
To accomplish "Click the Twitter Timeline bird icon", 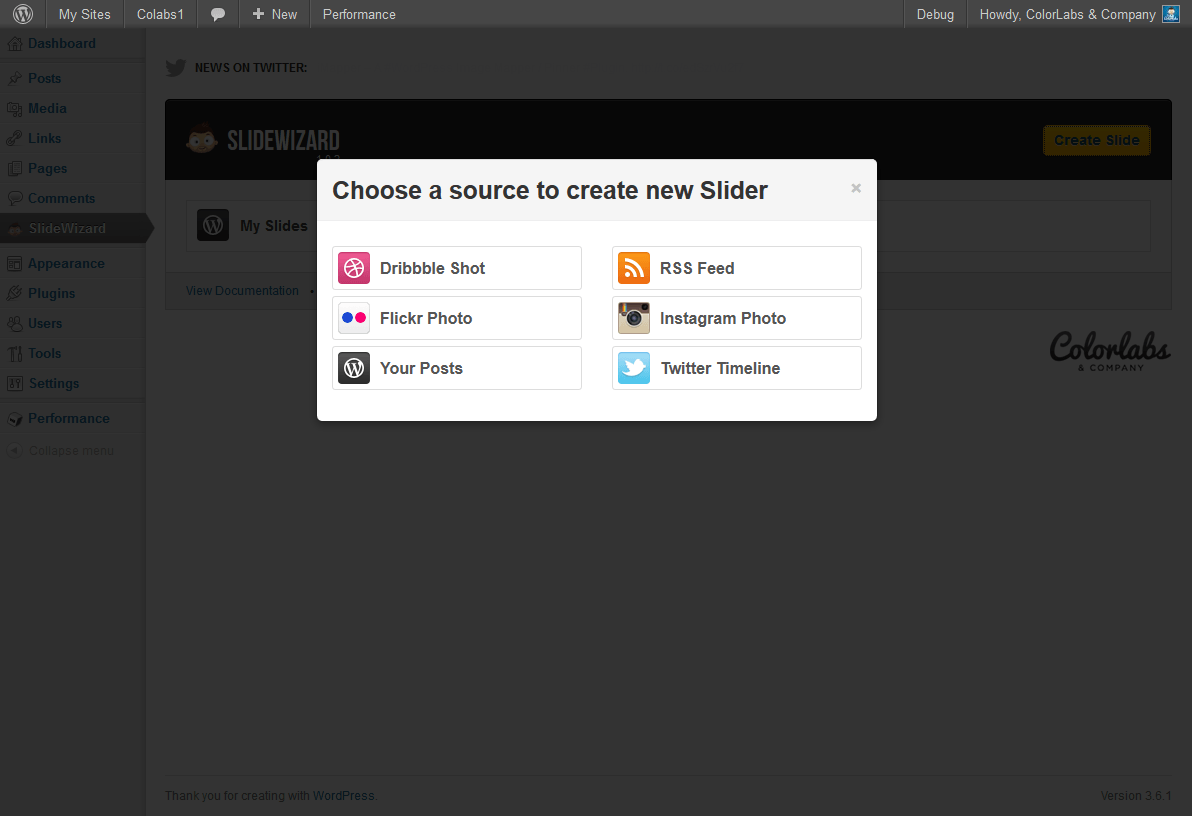I will [633, 368].
